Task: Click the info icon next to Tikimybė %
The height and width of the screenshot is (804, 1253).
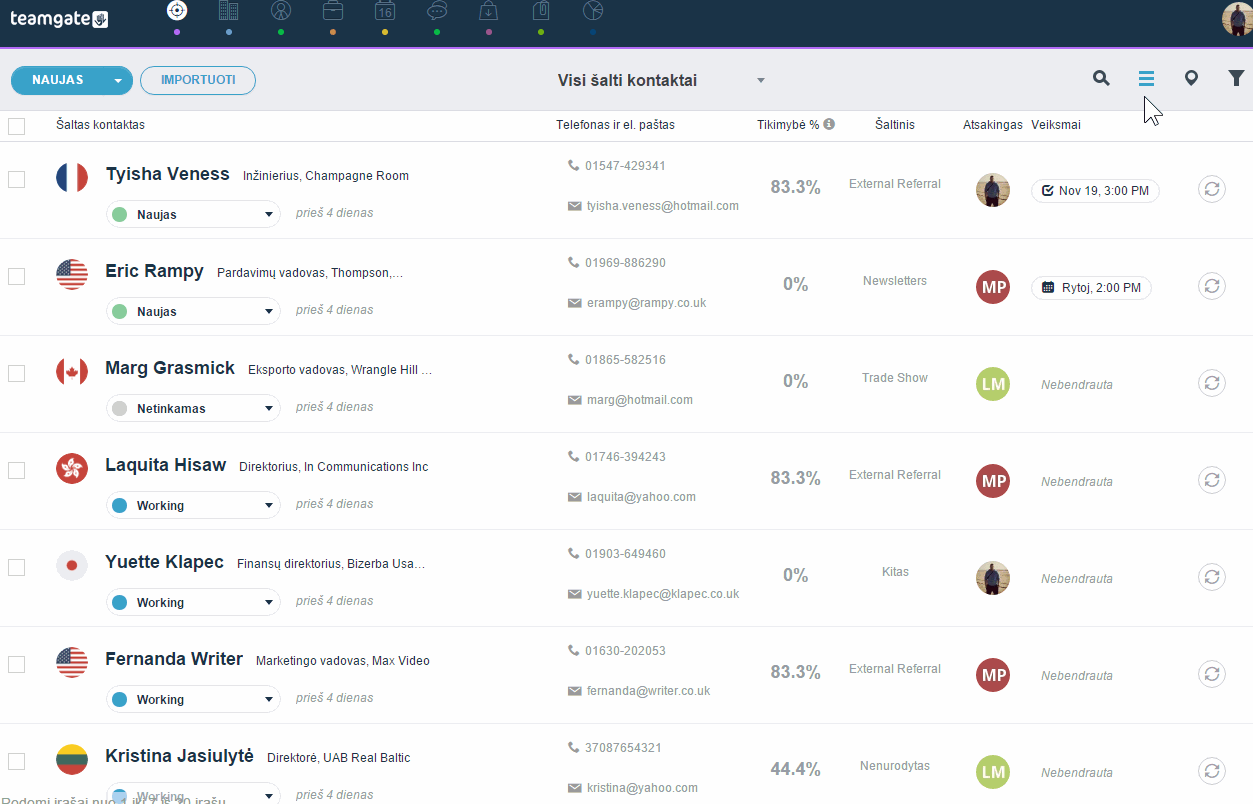Action: click(829, 125)
